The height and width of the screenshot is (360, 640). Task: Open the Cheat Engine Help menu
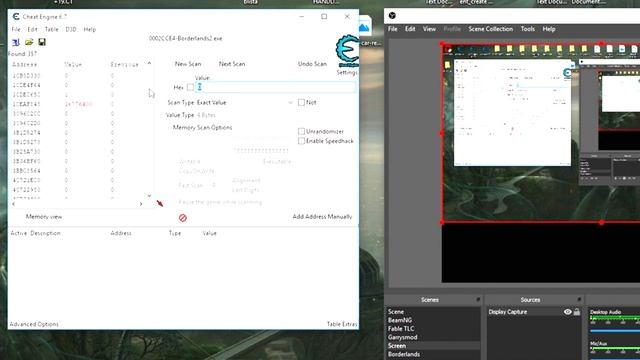(x=89, y=29)
